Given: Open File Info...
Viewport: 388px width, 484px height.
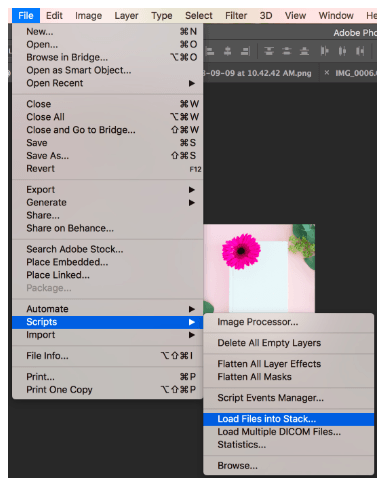Looking at the screenshot, I should [x=108, y=356].
